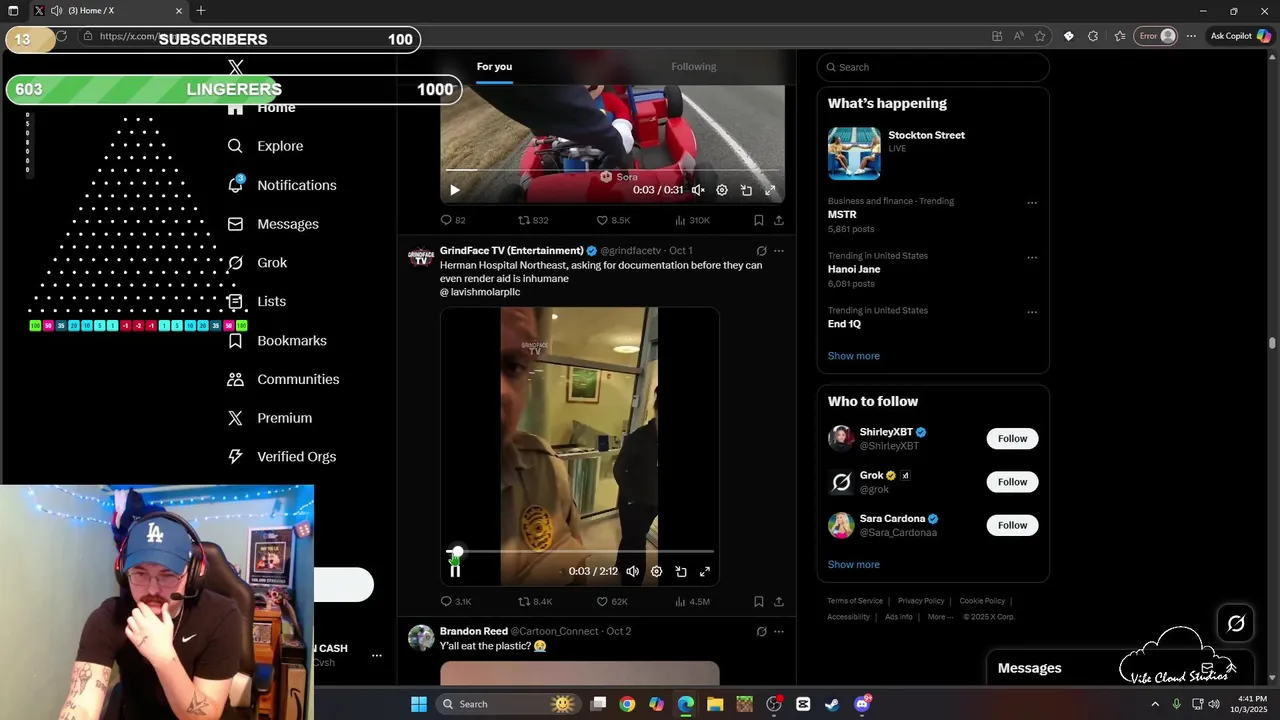
Task: Show more under Who to follow
Action: pos(853,565)
